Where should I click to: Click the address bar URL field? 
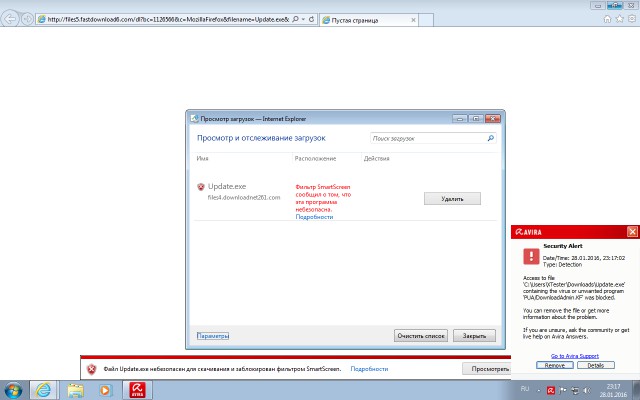coord(168,19)
